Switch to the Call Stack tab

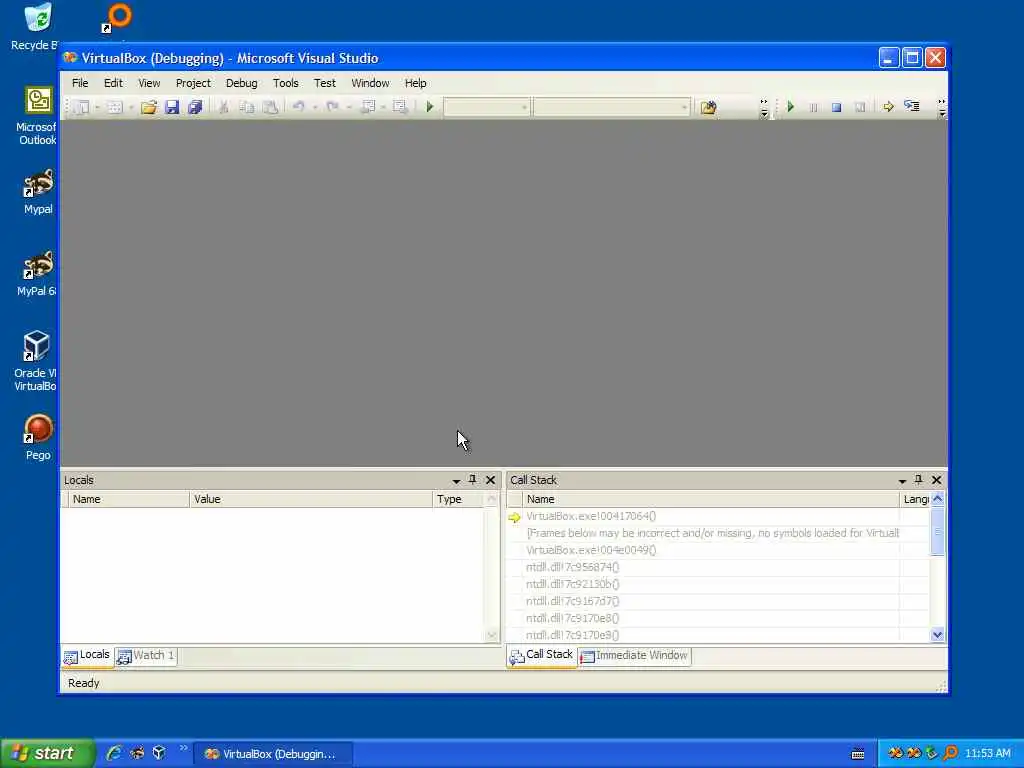tap(541, 656)
